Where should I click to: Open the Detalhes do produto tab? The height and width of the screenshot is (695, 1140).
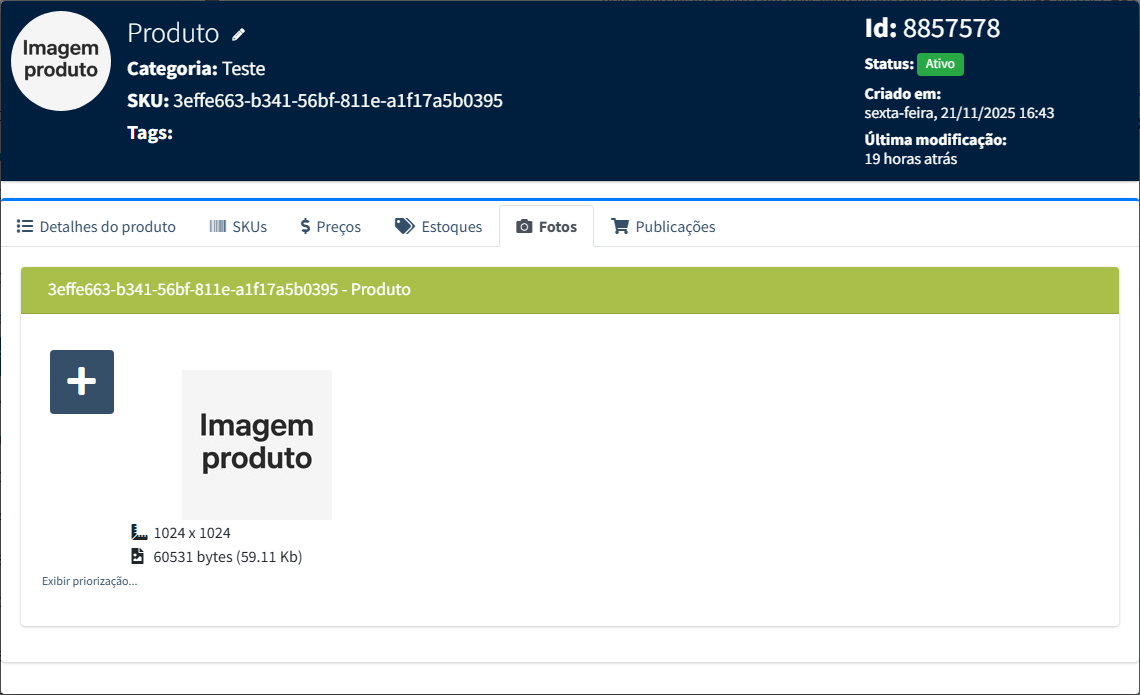pyautogui.click(x=96, y=227)
